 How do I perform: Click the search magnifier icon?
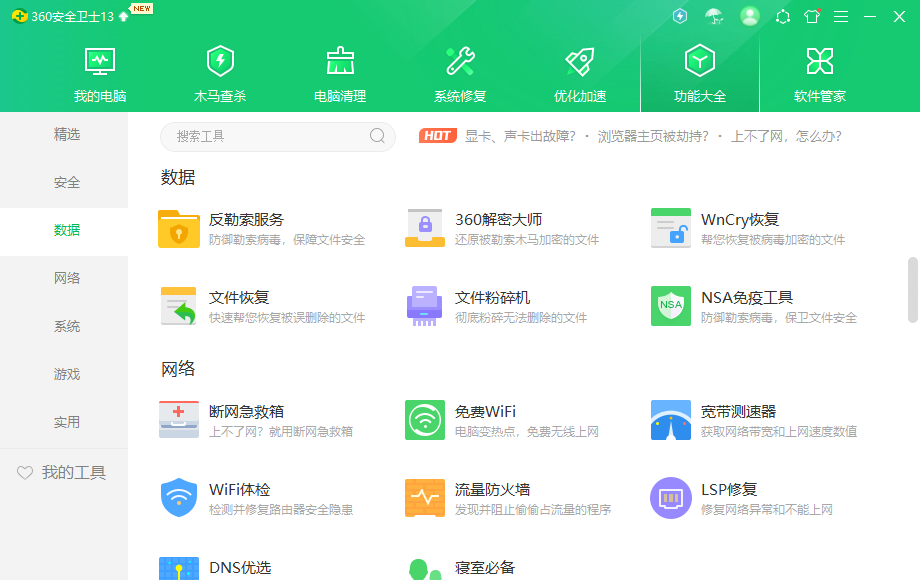(x=377, y=136)
